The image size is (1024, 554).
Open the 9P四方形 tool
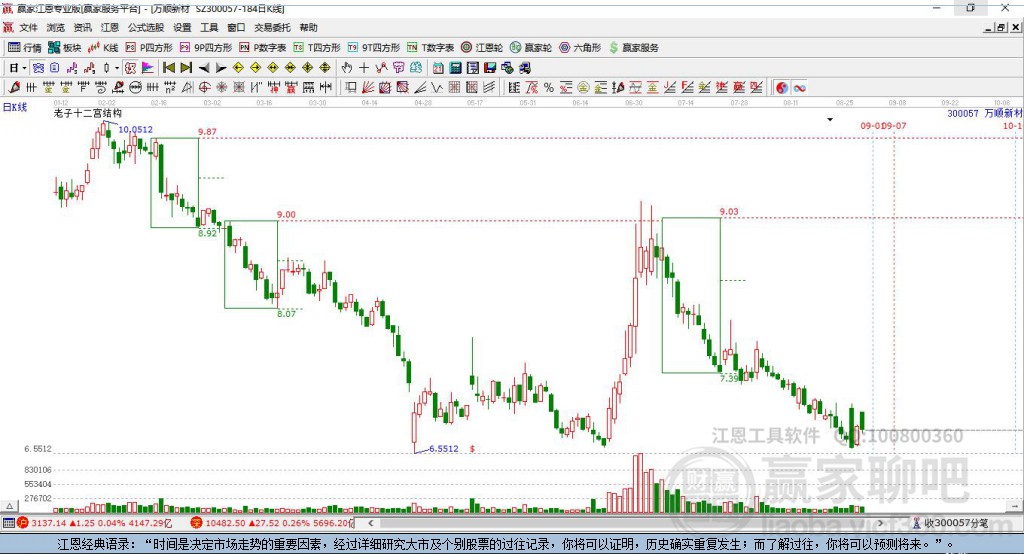(x=206, y=48)
